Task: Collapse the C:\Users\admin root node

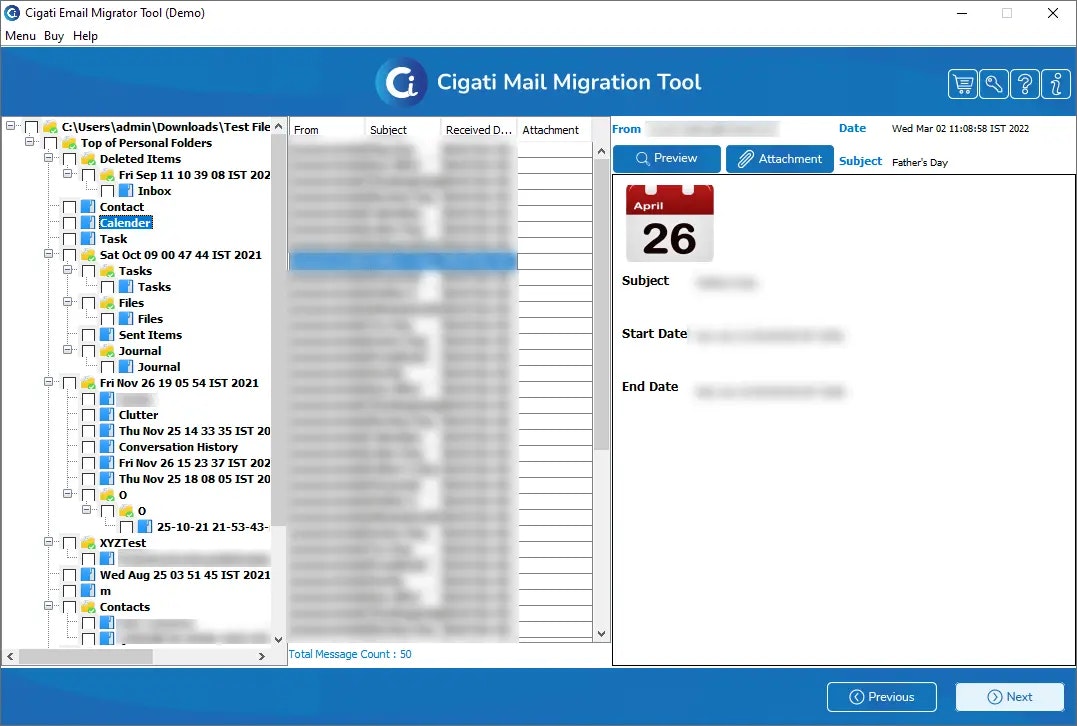Action: [10, 126]
